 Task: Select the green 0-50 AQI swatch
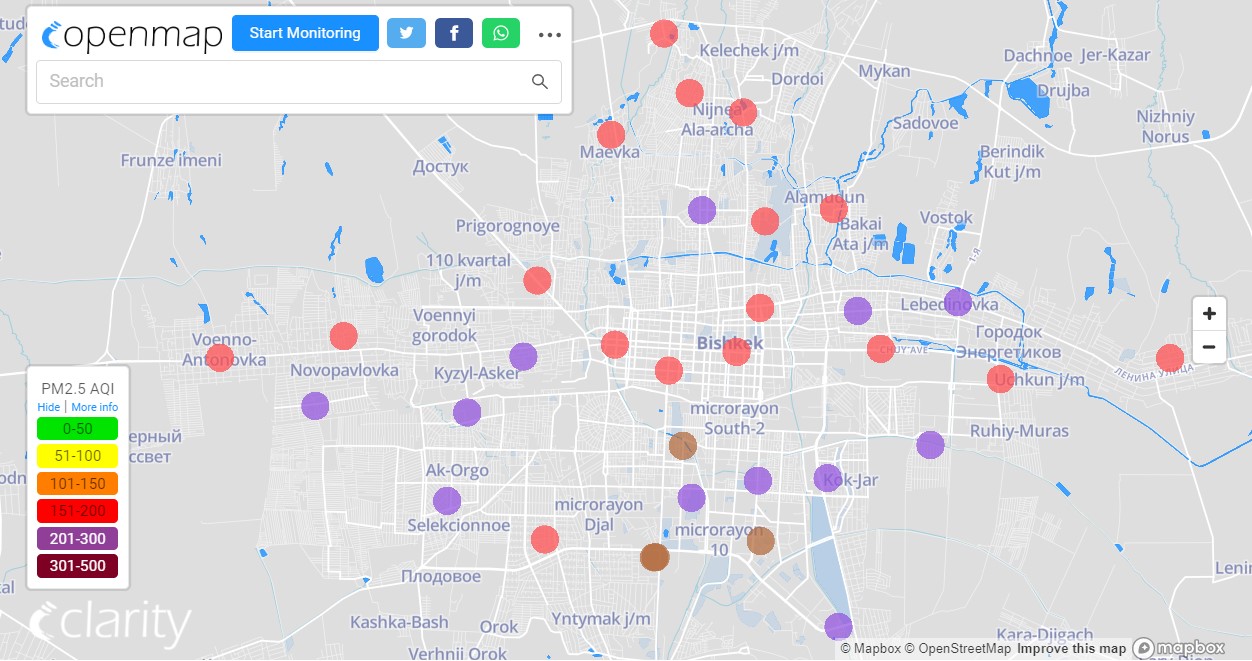77,429
